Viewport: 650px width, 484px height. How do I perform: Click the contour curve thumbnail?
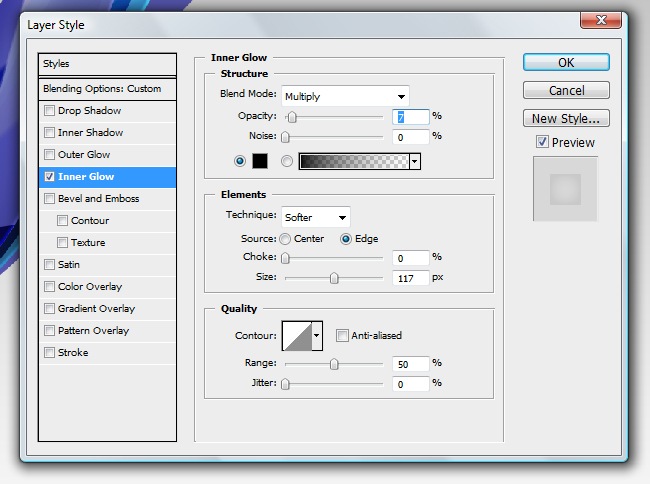pyautogui.click(x=297, y=335)
